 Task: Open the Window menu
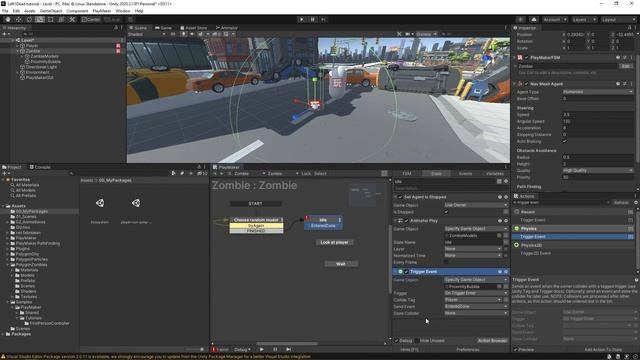click(x=123, y=11)
